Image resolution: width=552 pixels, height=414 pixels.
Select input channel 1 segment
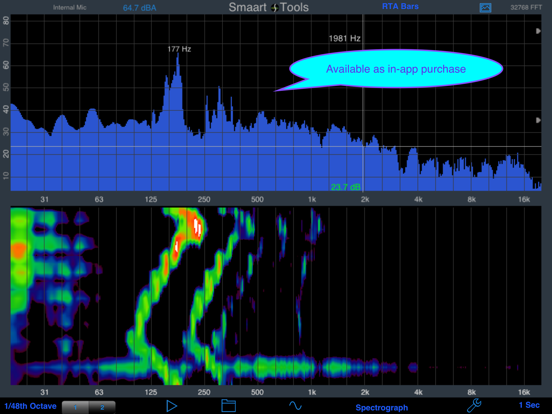pyautogui.click(x=75, y=407)
